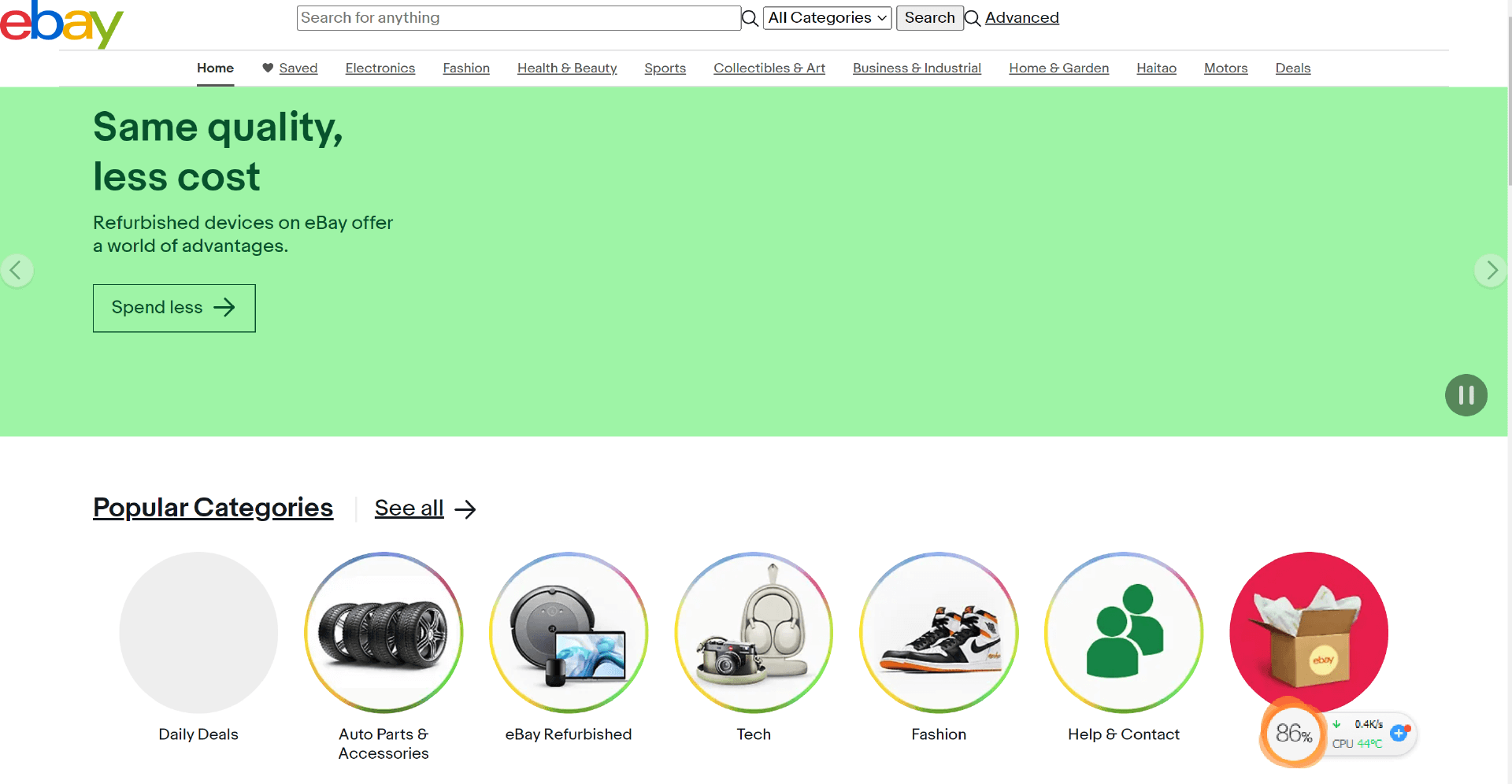Open the Help & Contact people icon
Image resolution: width=1512 pixels, height=784 pixels.
tap(1124, 633)
